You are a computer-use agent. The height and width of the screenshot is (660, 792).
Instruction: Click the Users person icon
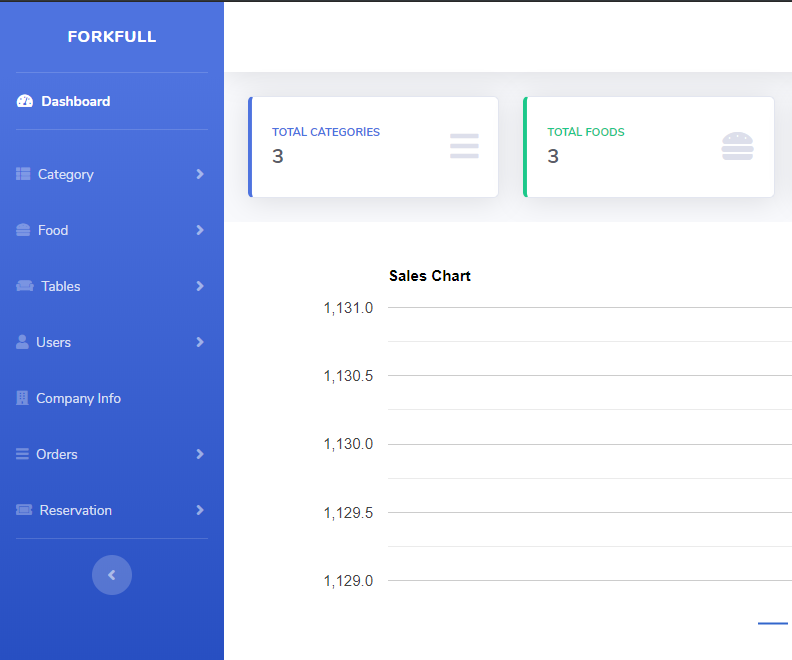coord(22,342)
